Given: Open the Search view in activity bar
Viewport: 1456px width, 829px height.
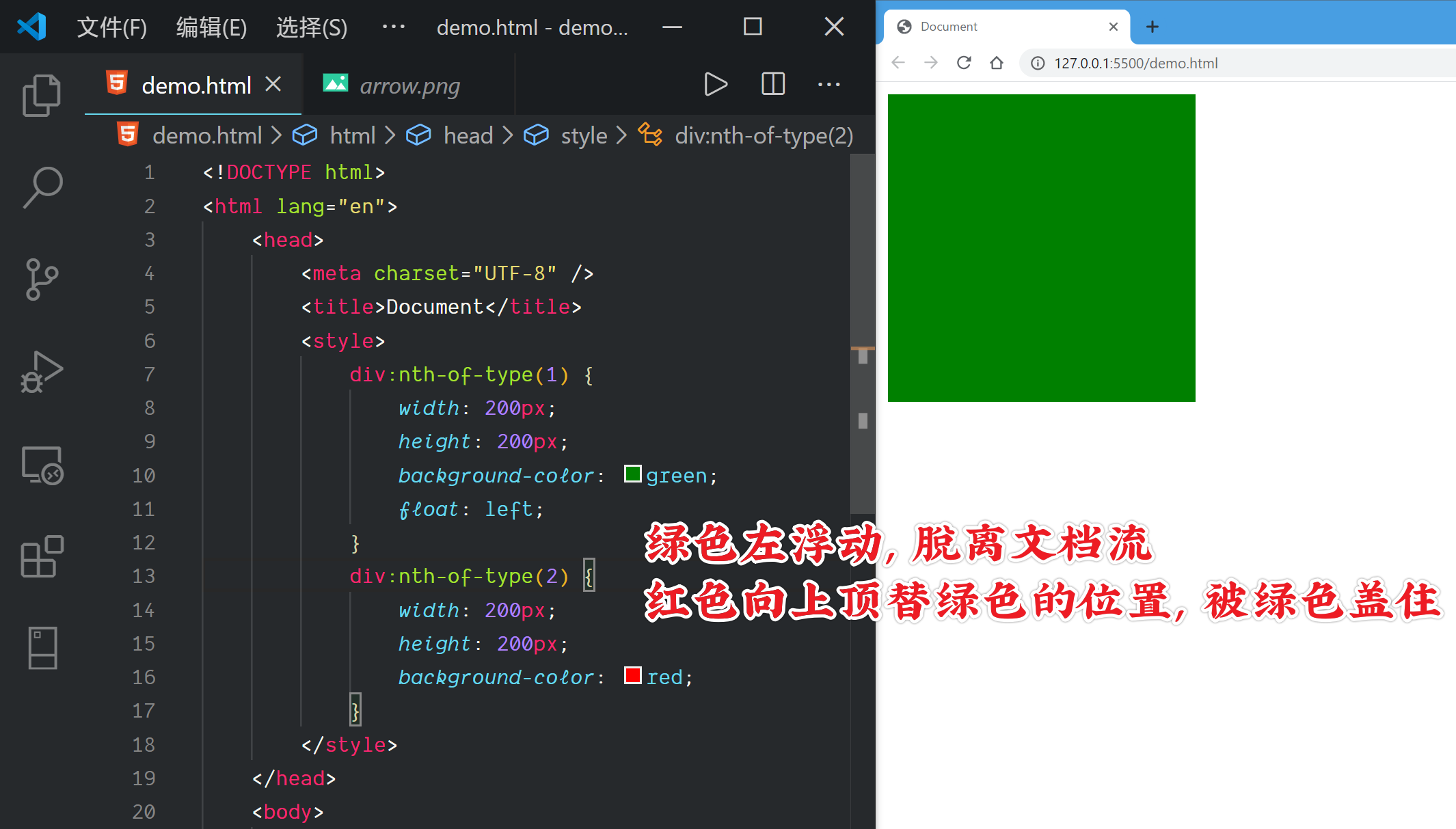Looking at the screenshot, I should (42, 187).
